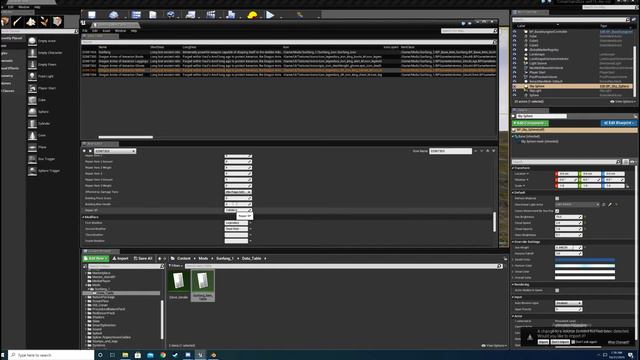Click the Play triangle in the toolbar
Screen dimensions: 640x360
(270, 15)
